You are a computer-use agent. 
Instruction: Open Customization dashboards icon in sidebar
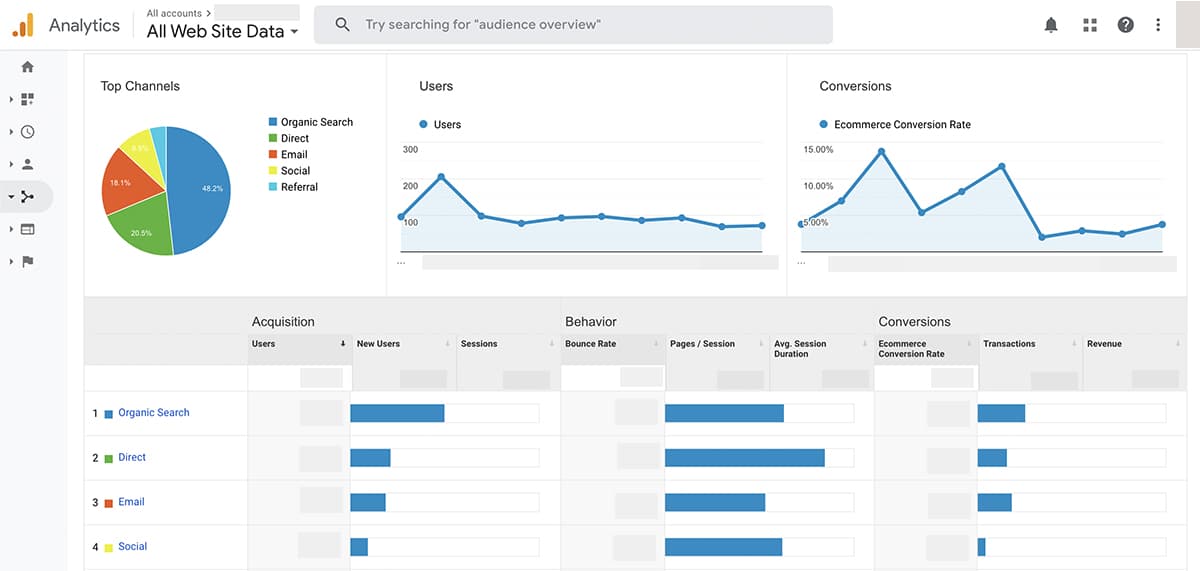pyautogui.click(x=27, y=99)
